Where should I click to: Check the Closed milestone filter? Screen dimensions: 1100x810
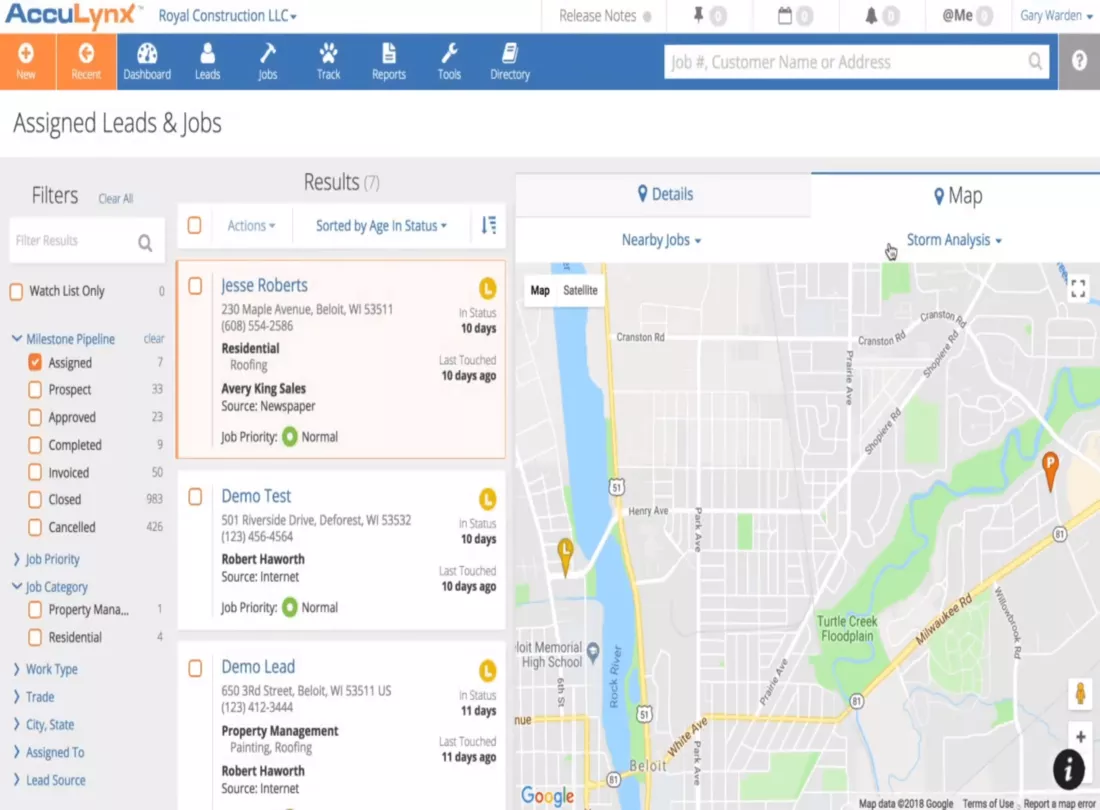[35, 499]
